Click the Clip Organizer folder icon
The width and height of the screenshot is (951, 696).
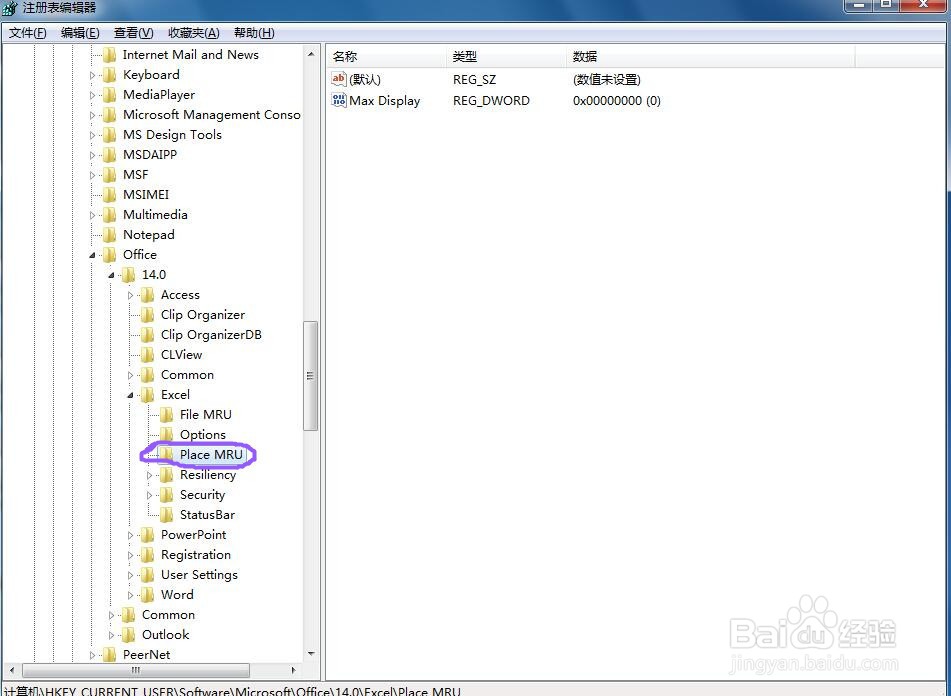[x=147, y=315]
